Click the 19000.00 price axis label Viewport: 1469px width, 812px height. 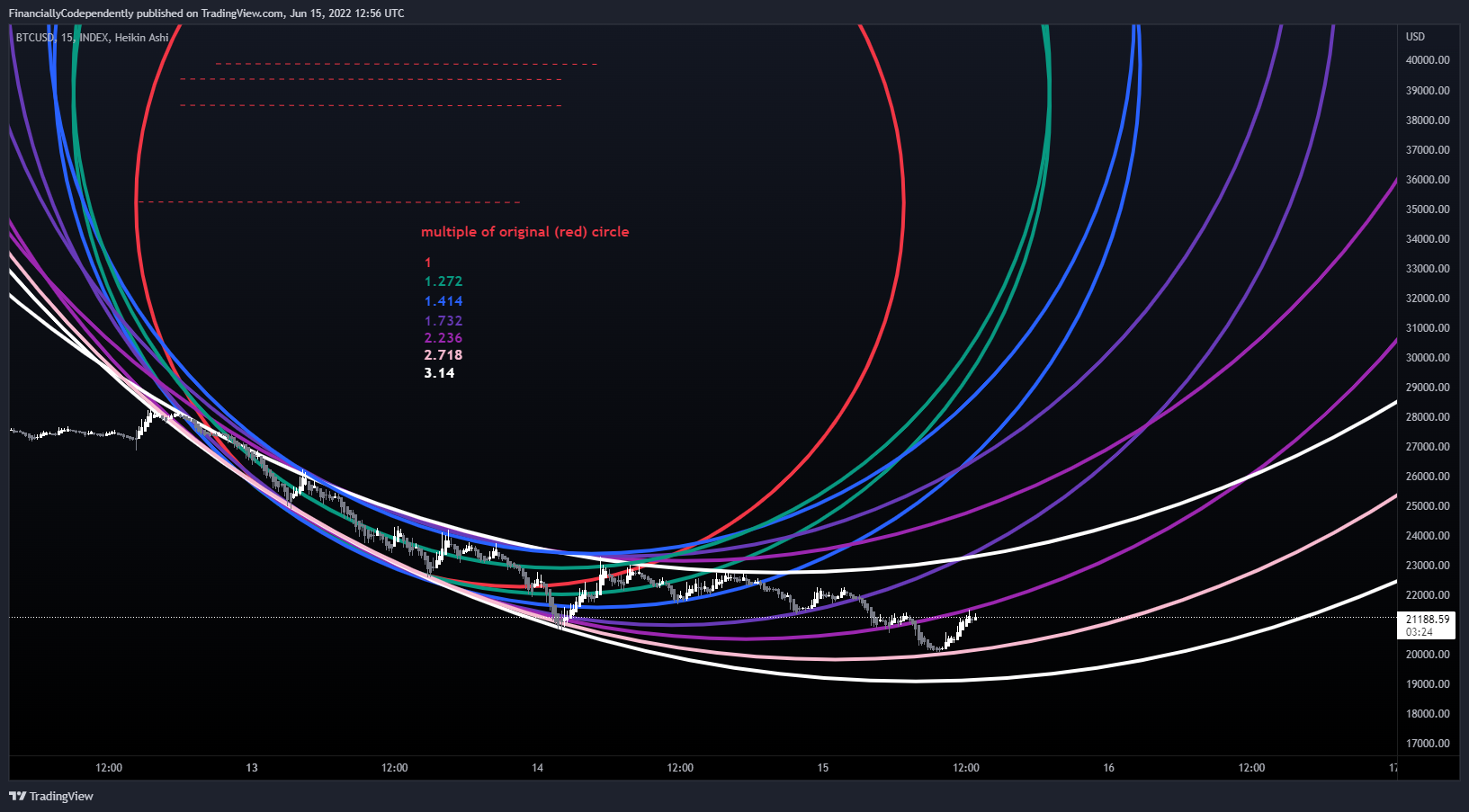click(1428, 683)
